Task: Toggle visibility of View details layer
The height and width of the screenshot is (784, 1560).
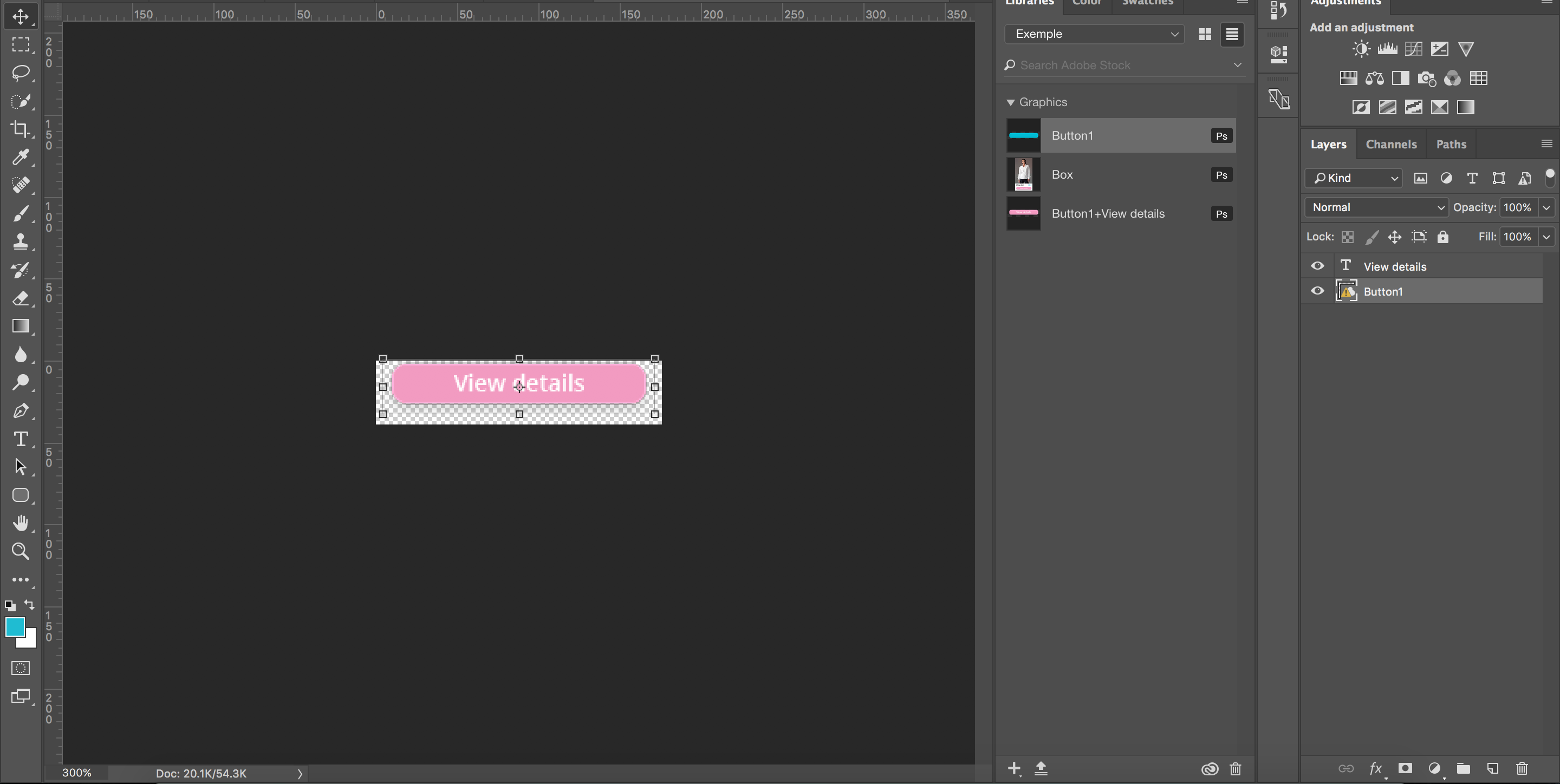Action: coord(1317,266)
